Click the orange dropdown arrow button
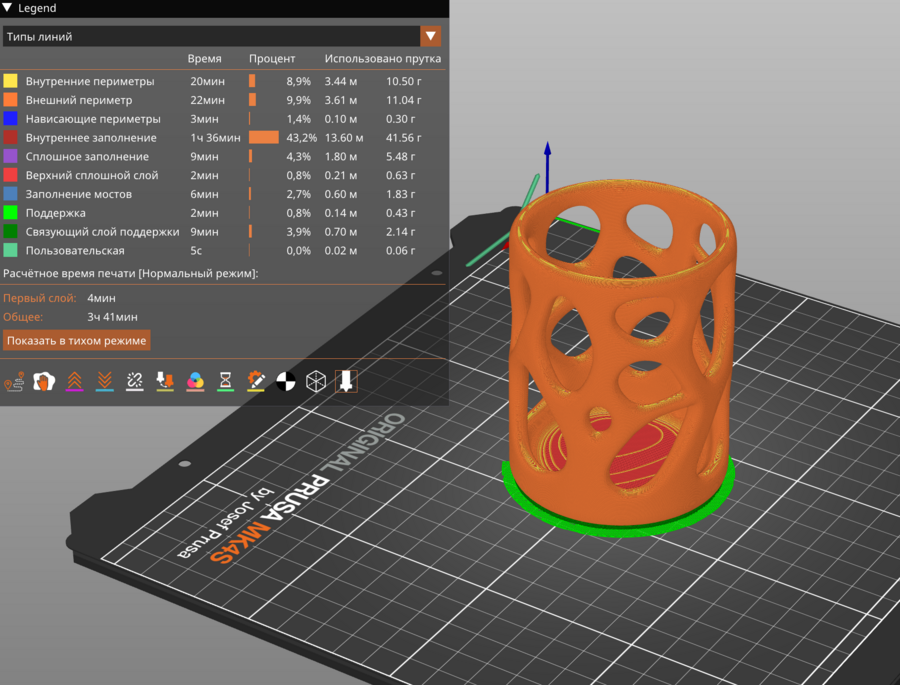 tap(431, 37)
